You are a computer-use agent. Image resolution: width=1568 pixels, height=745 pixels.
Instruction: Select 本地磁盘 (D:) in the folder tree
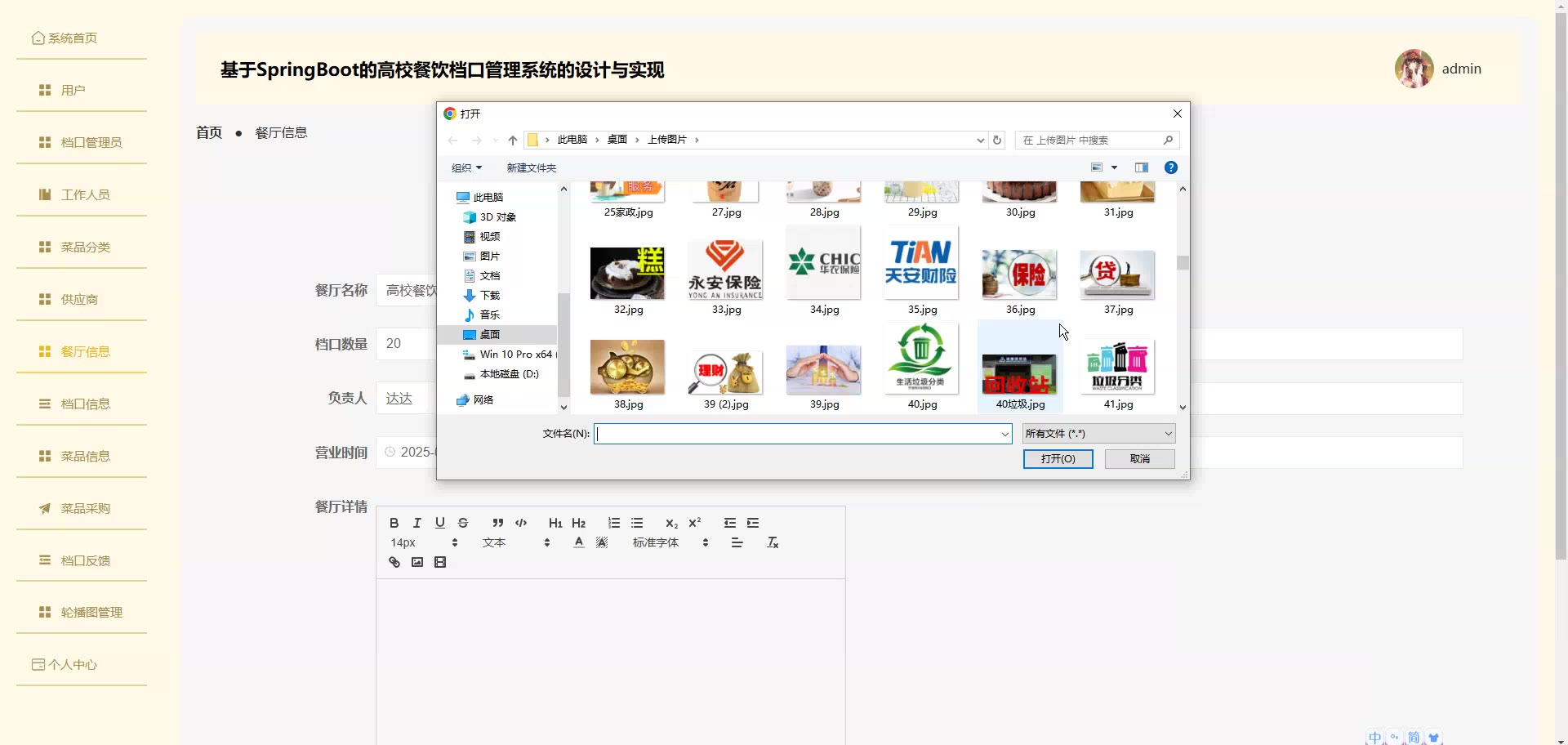[x=509, y=374]
